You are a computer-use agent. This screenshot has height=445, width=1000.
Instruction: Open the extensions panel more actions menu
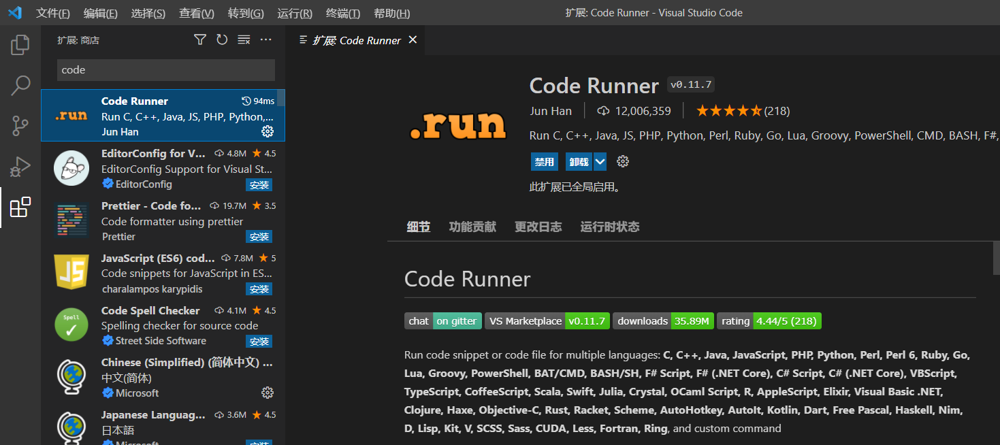click(266, 40)
